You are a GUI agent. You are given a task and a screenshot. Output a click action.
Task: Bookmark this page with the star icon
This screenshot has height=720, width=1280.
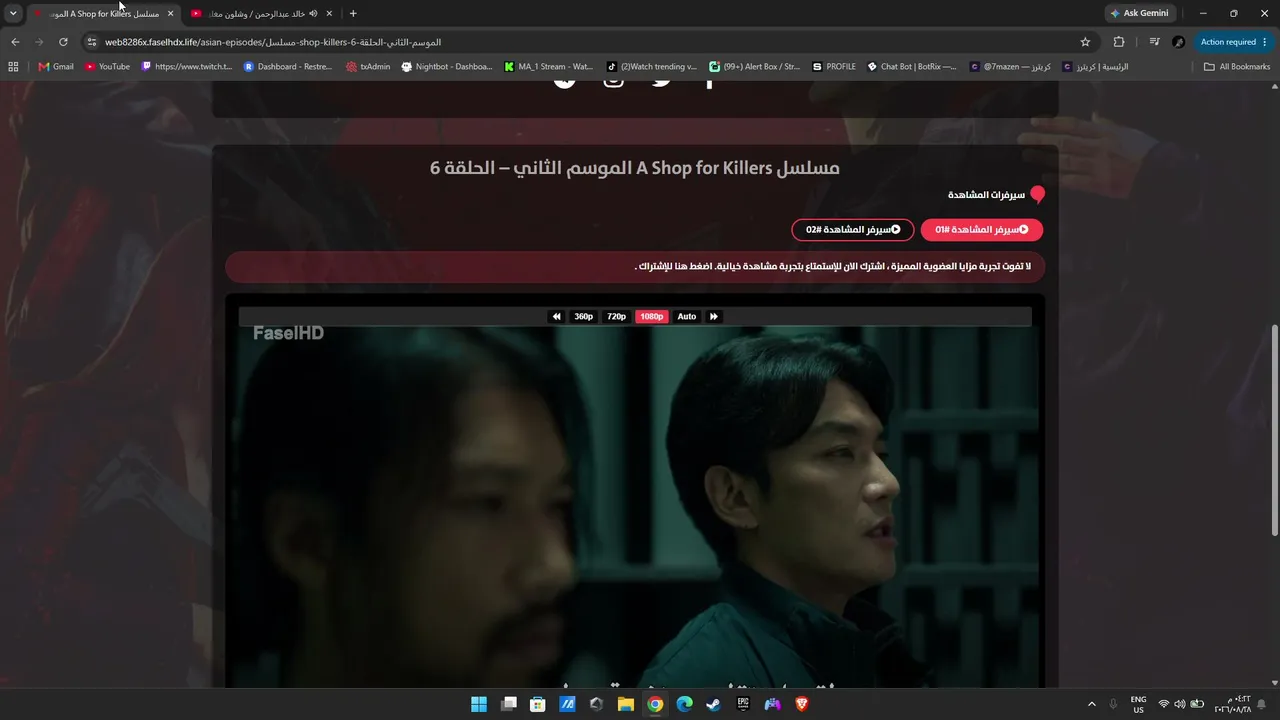[1085, 42]
